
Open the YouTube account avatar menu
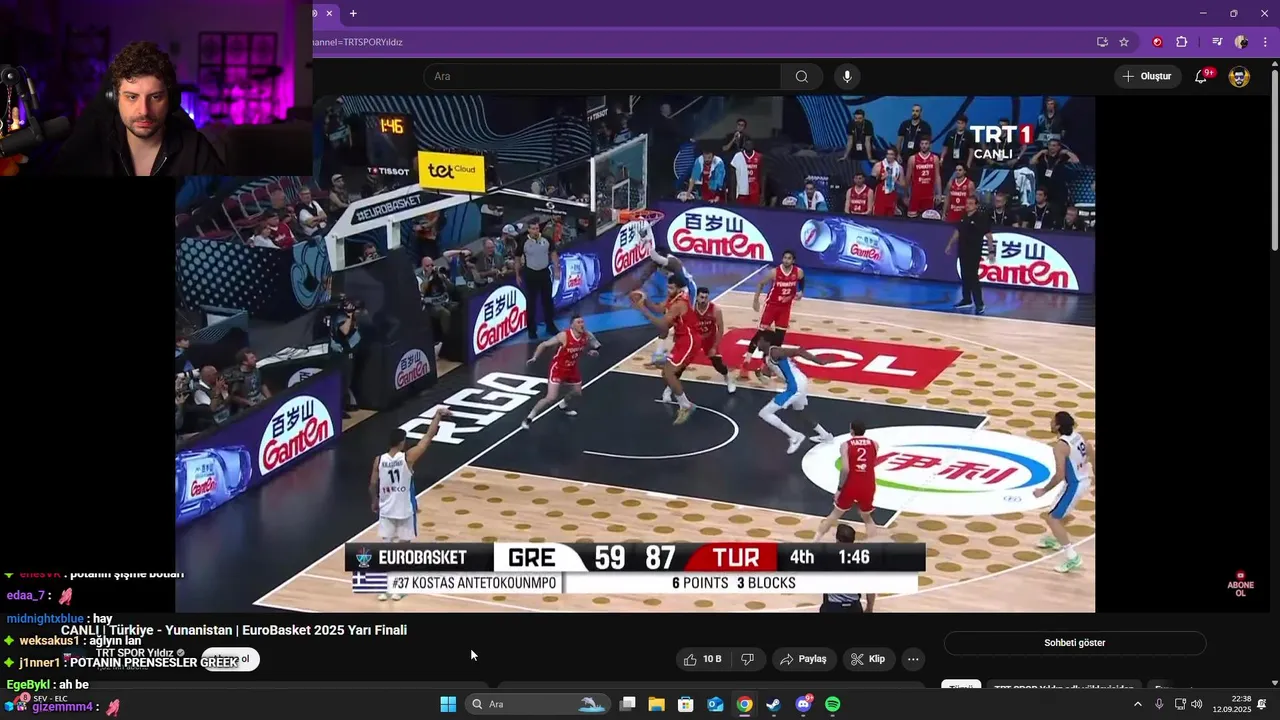[1239, 77]
